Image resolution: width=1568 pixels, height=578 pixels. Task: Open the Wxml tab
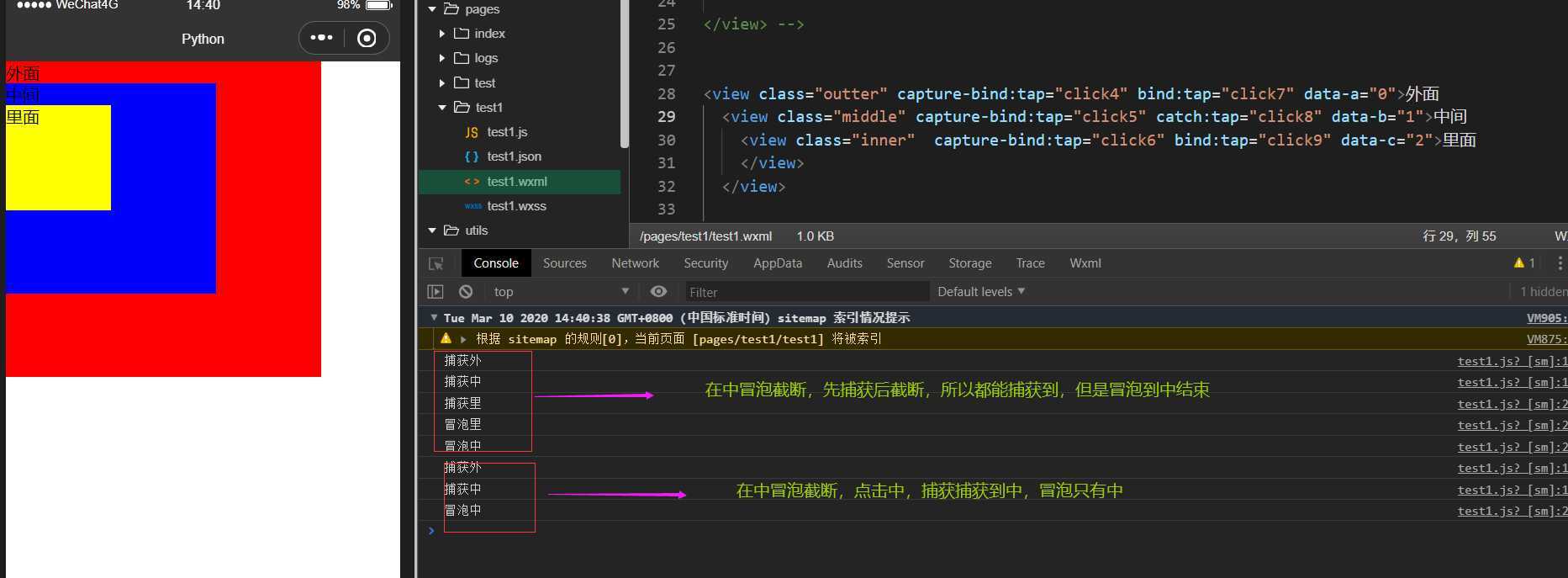click(x=1085, y=263)
